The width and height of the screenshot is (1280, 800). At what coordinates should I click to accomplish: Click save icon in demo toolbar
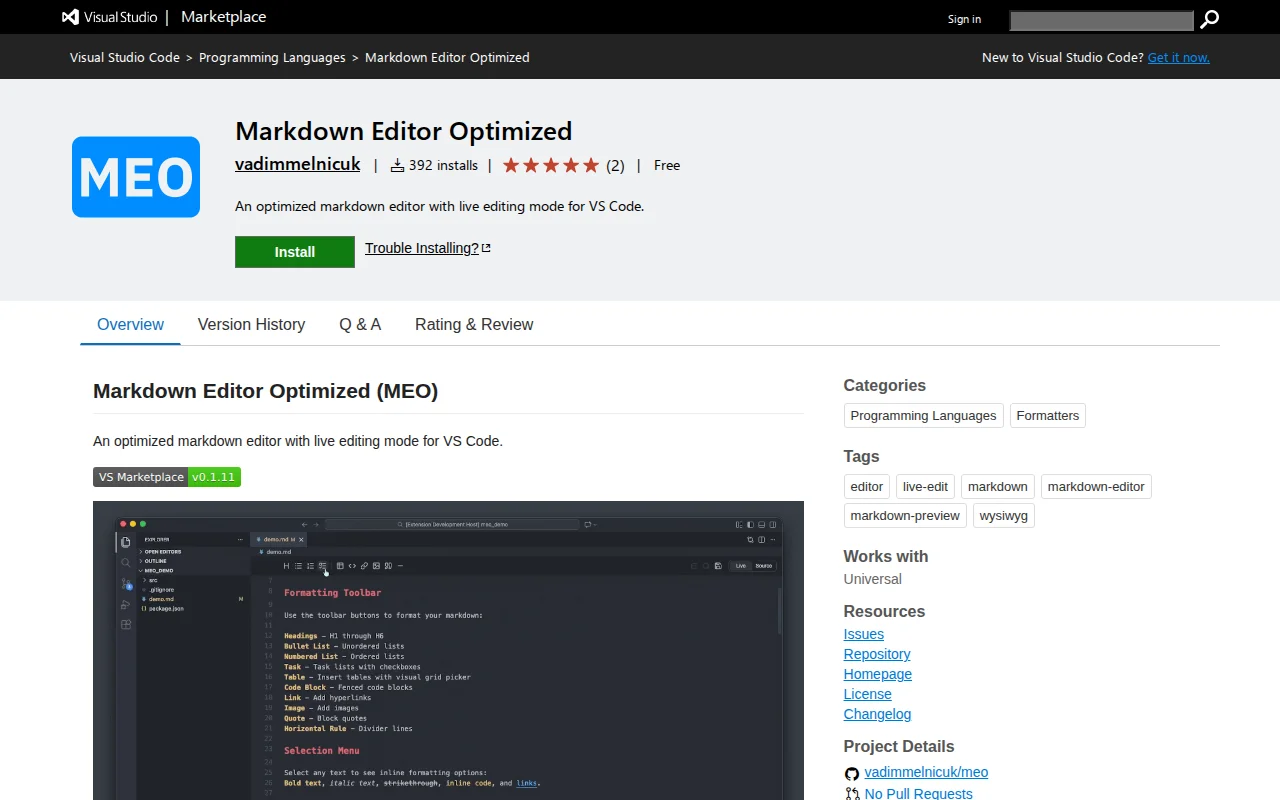(x=718, y=566)
